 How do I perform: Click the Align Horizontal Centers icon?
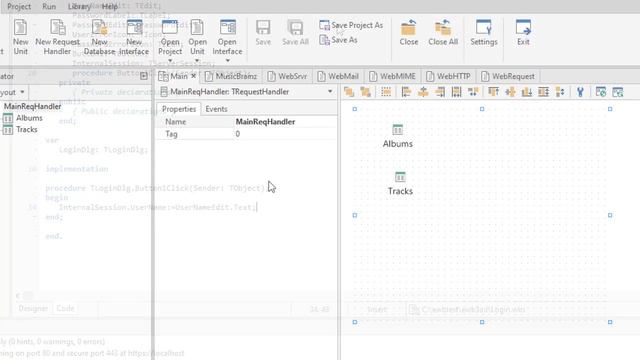click(x=423, y=92)
